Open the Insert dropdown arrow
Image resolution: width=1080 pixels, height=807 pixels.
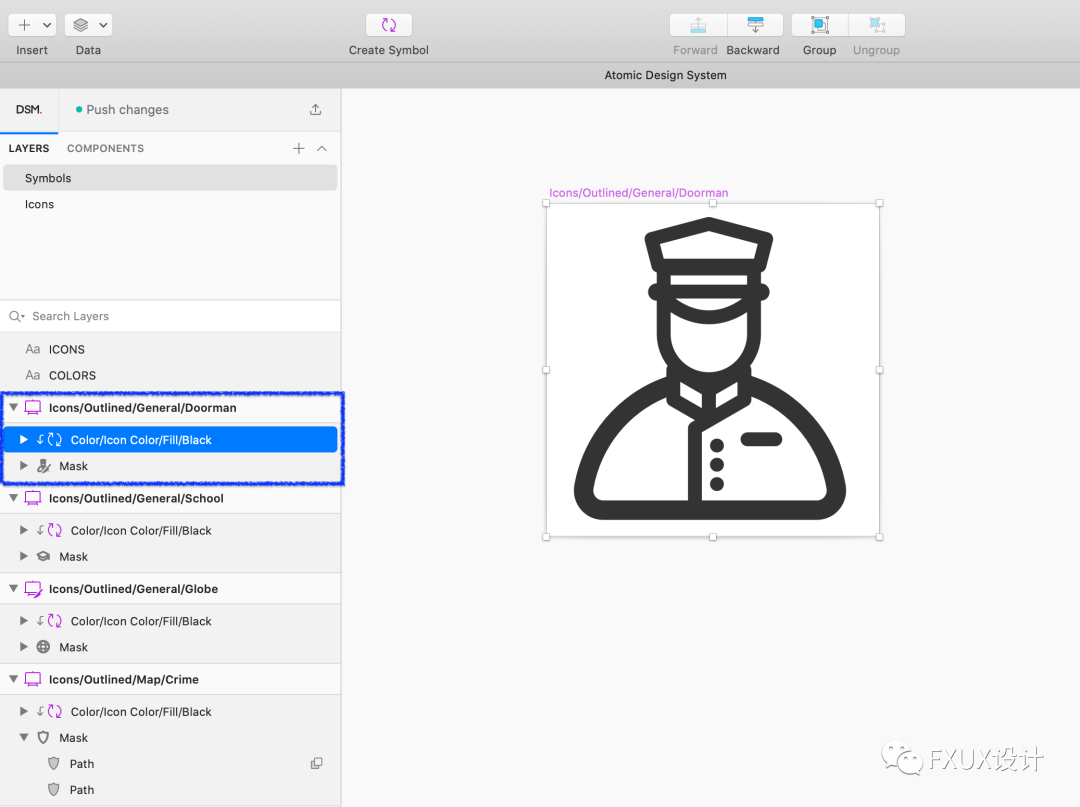pos(47,25)
